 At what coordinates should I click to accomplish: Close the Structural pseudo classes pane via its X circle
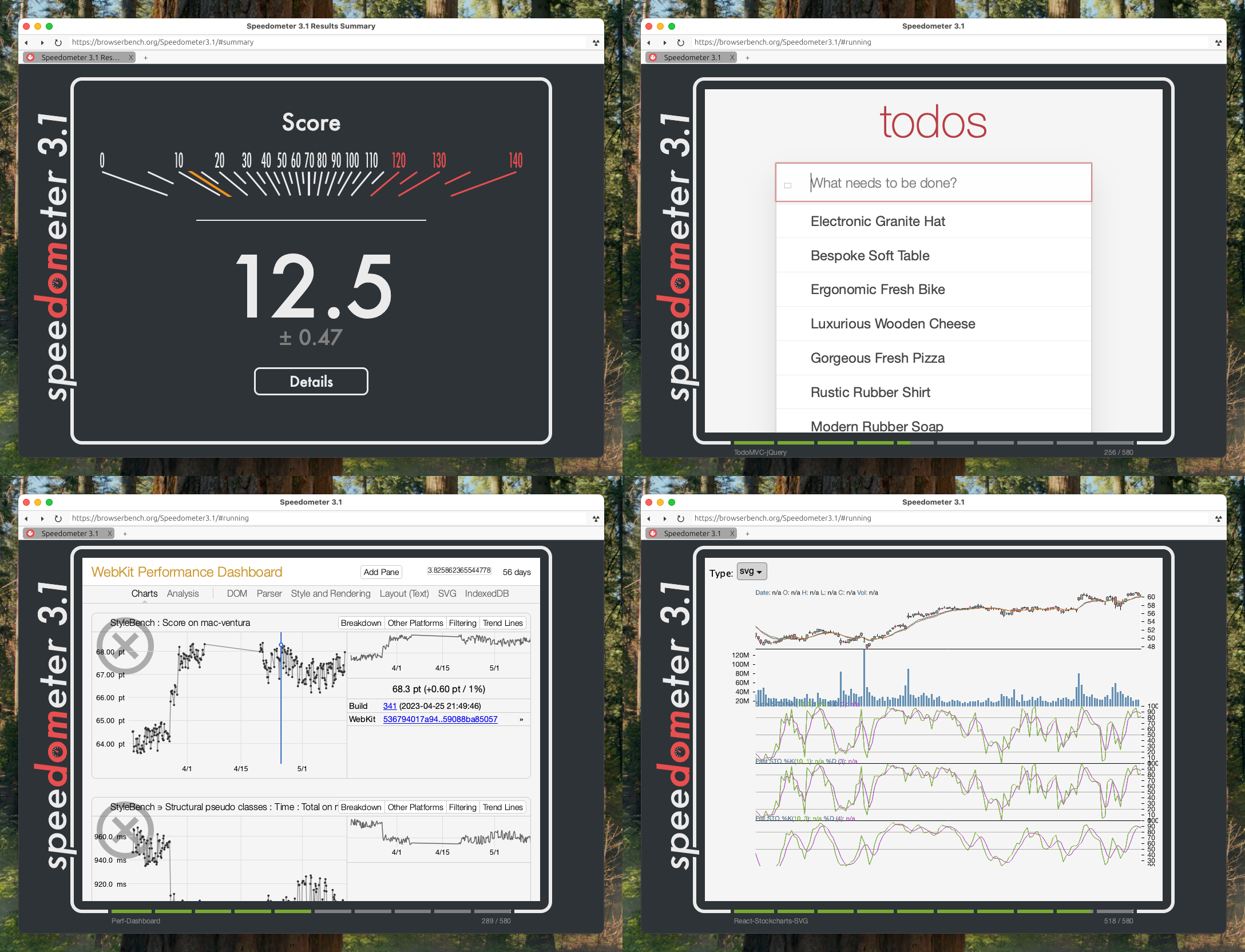[x=125, y=830]
